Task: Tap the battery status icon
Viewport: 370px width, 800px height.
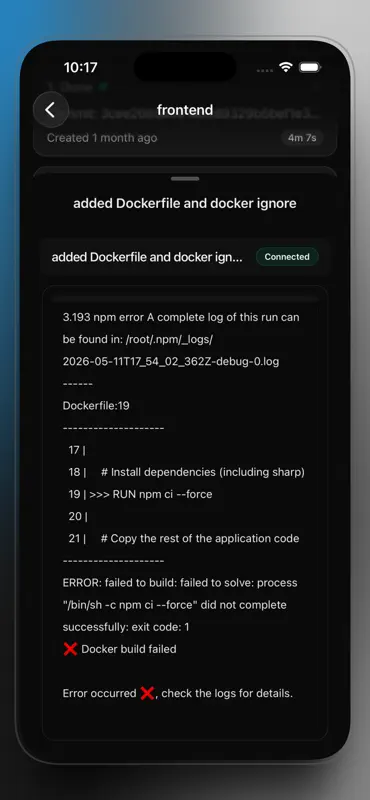Action: coord(309,67)
